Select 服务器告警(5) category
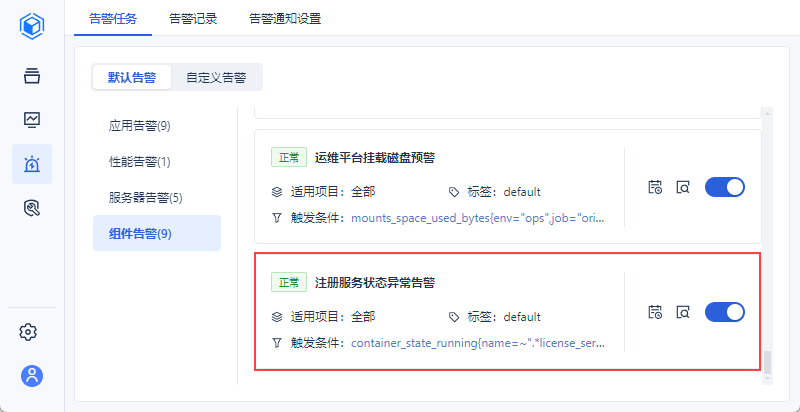800x412 pixels. click(x=145, y=198)
